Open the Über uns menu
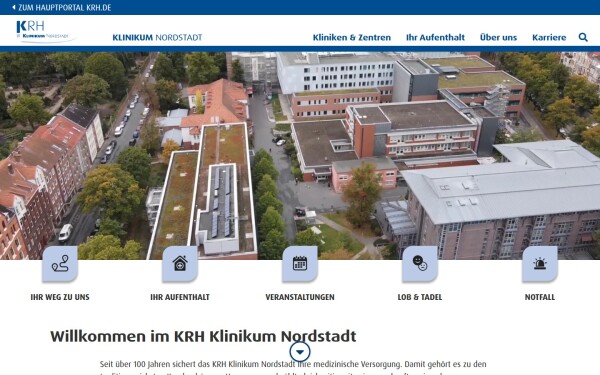Screen dimensions: 600x375 pos(498,38)
